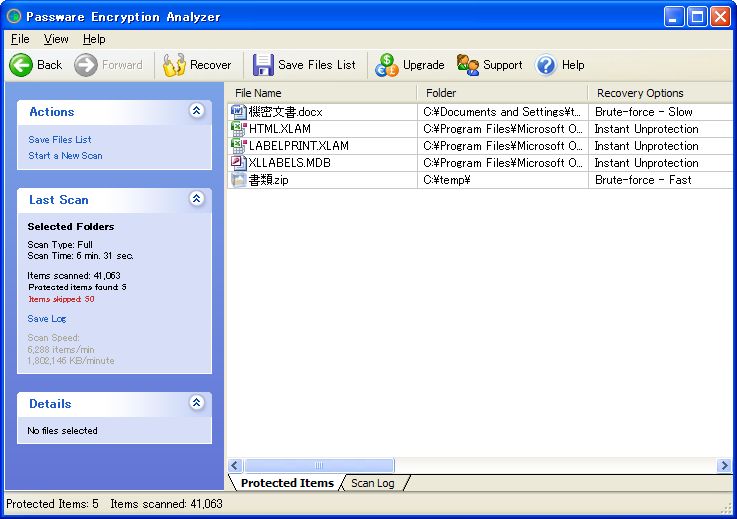Click the zip archive icon for 書類.zip
737x519 pixels.
(238, 180)
